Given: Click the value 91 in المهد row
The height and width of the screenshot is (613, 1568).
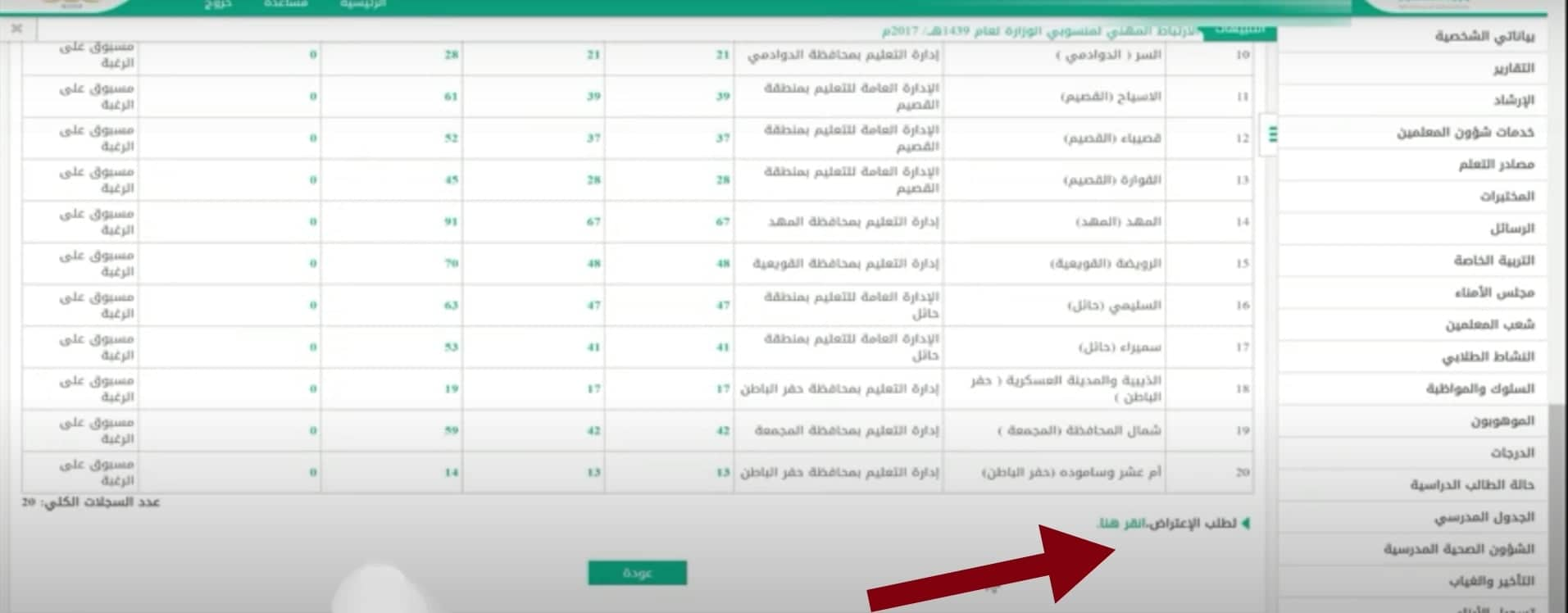Looking at the screenshot, I should coord(451,221).
